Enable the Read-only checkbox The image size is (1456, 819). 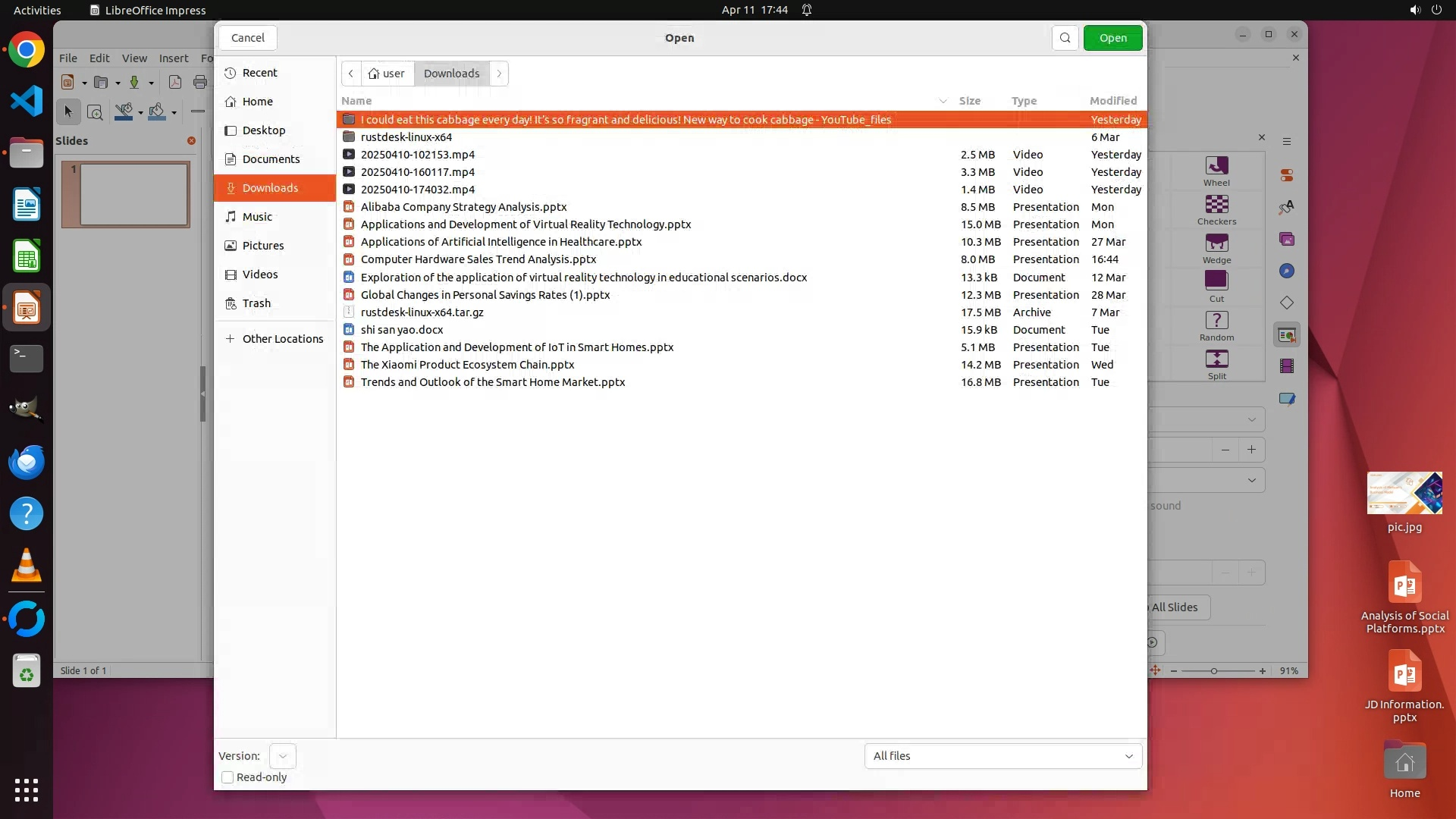227,777
